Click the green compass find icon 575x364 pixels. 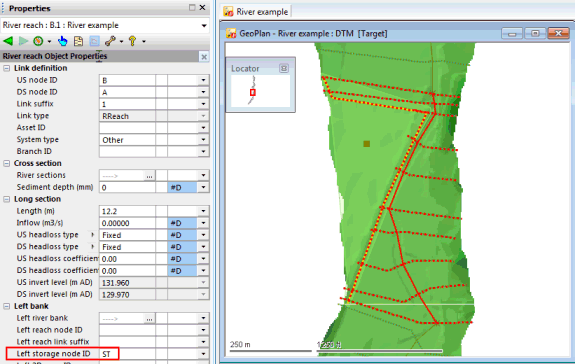point(38,41)
